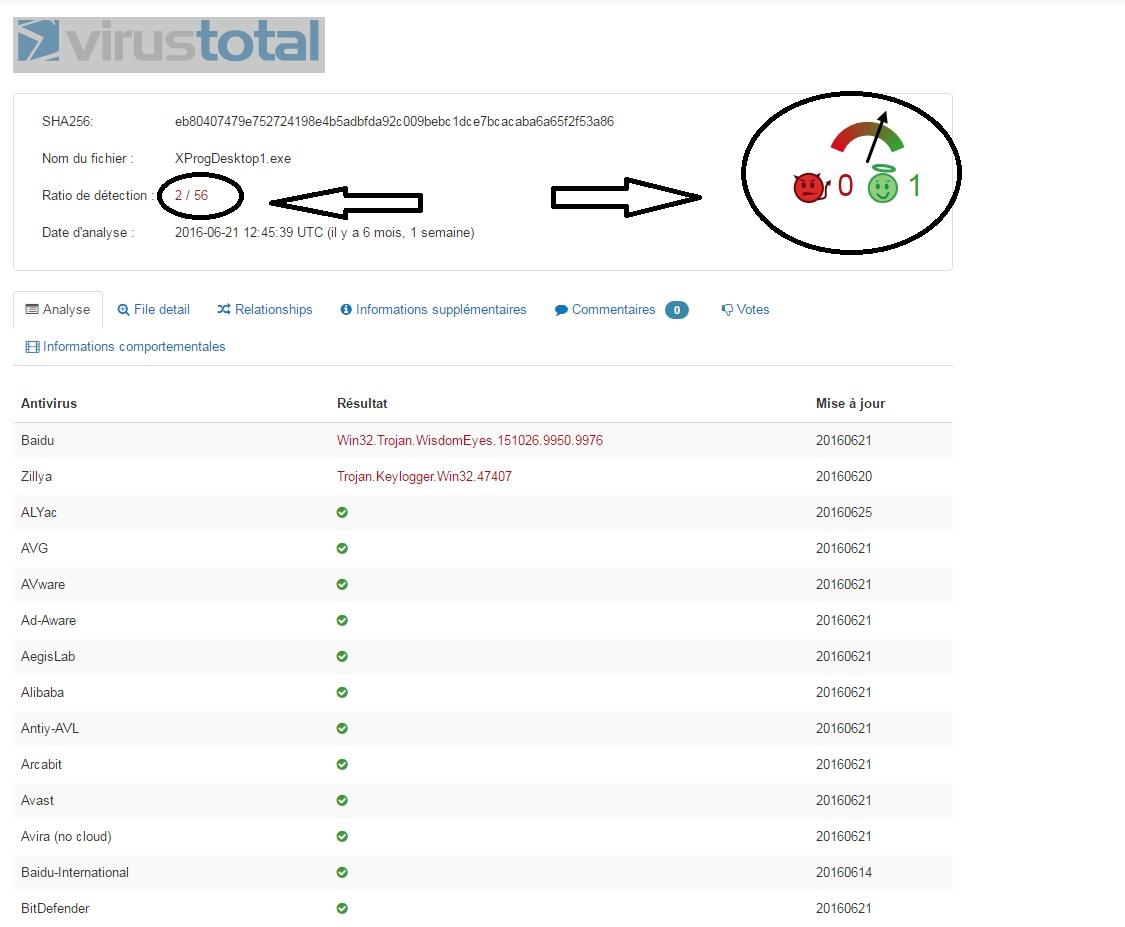Click the analysis date 2016-06-21 value
Screen dimensions: 1125x927
324,232
